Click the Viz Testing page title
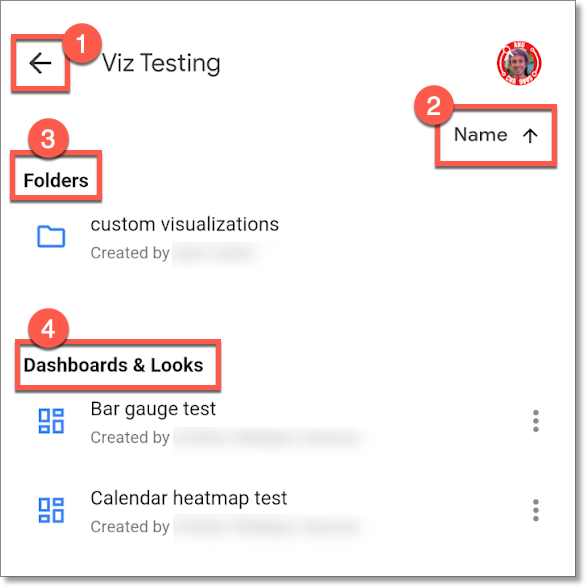This screenshot has width=586, height=587. point(161,63)
